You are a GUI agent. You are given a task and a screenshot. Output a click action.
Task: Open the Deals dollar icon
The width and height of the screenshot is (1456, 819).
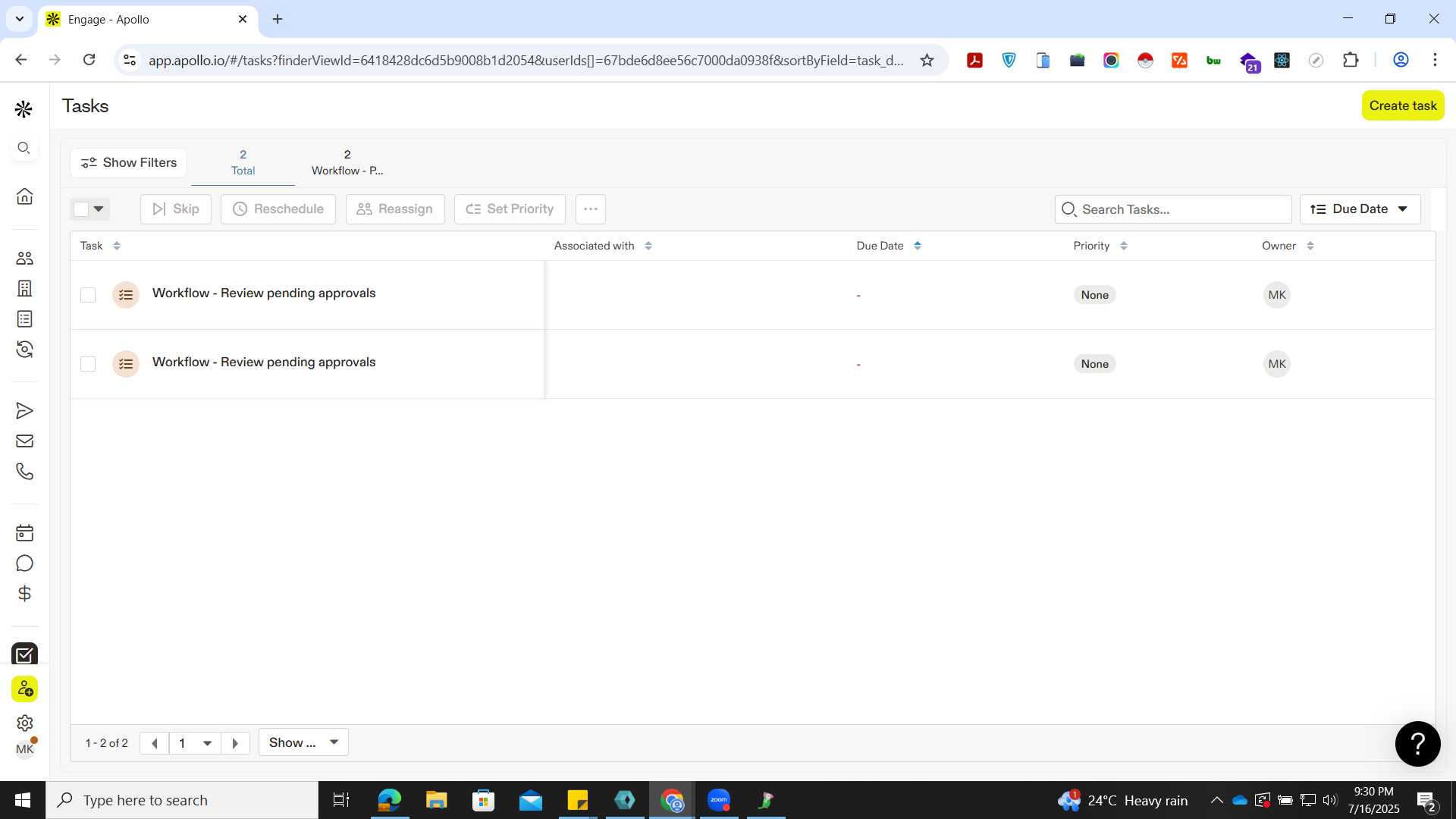point(24,594)
